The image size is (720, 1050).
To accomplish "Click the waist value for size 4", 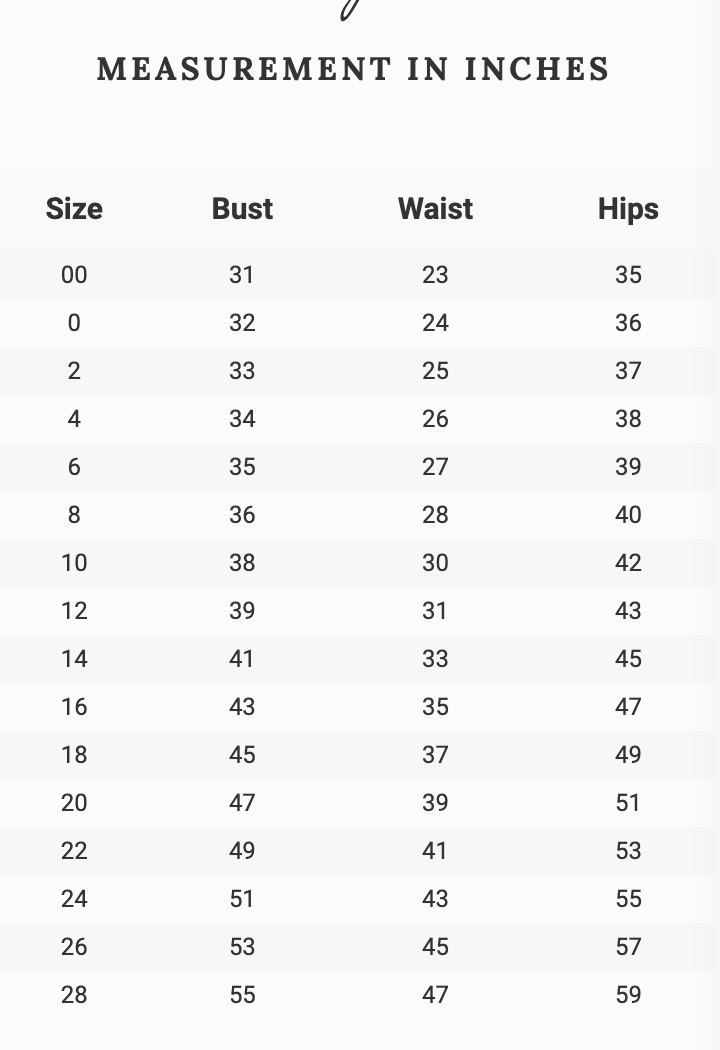I will click(x=435, y=419).
